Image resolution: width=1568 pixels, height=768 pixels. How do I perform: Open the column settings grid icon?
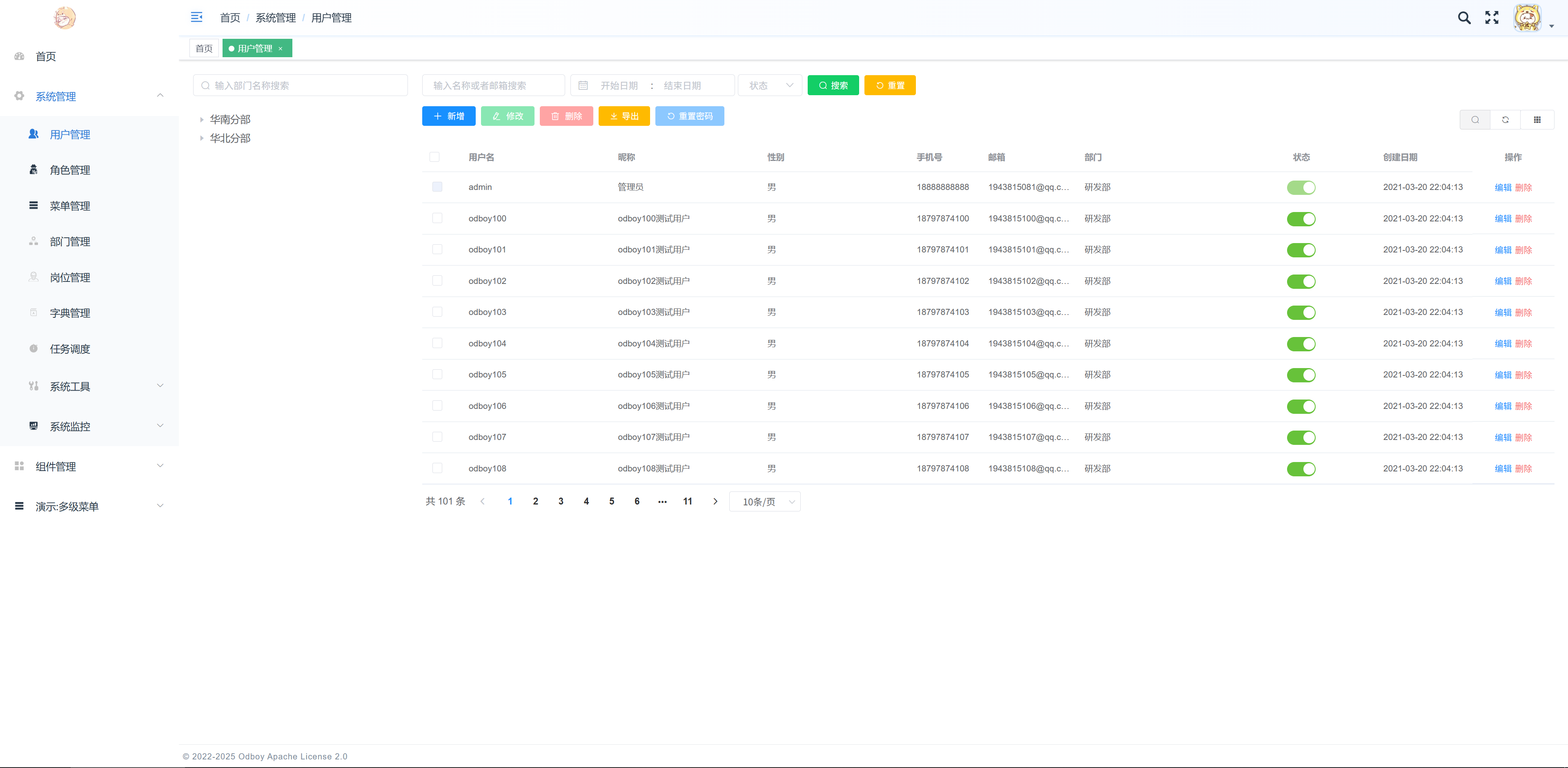pyautogui.click(x=1537, y=119)
